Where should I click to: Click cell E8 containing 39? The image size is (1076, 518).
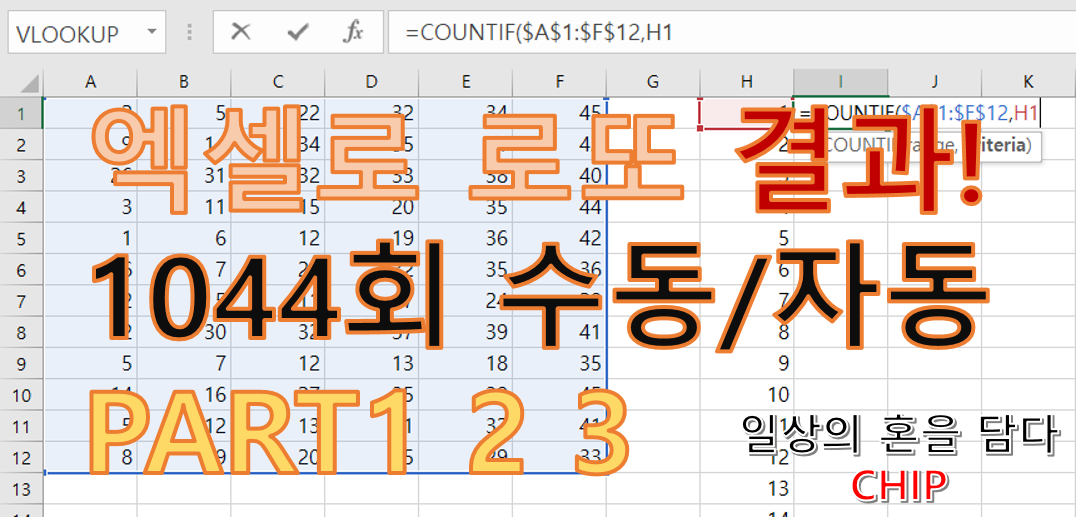point(466,333)
